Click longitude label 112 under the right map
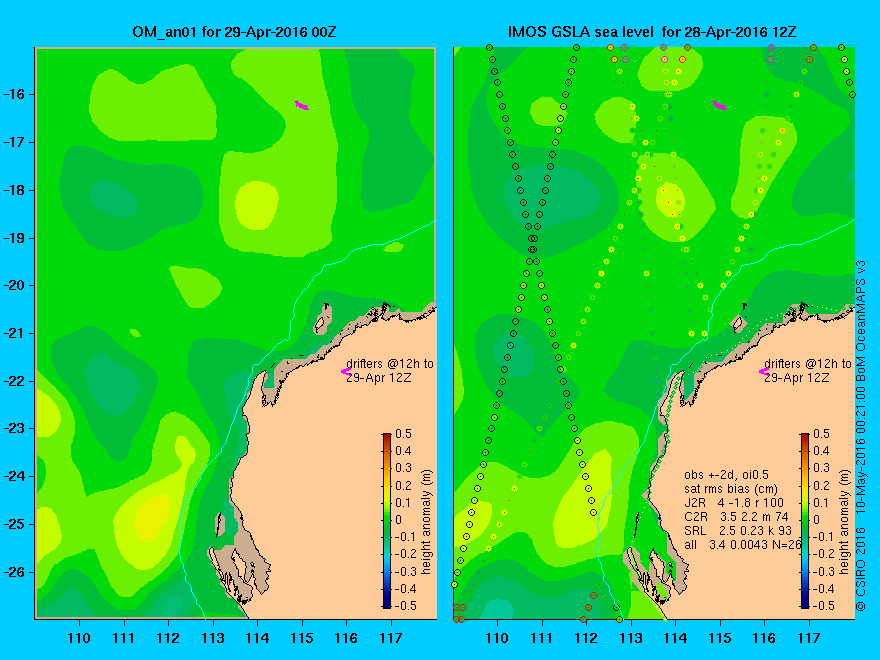The height and width of the screenshot is (660, 880). [x=586, y=638]
